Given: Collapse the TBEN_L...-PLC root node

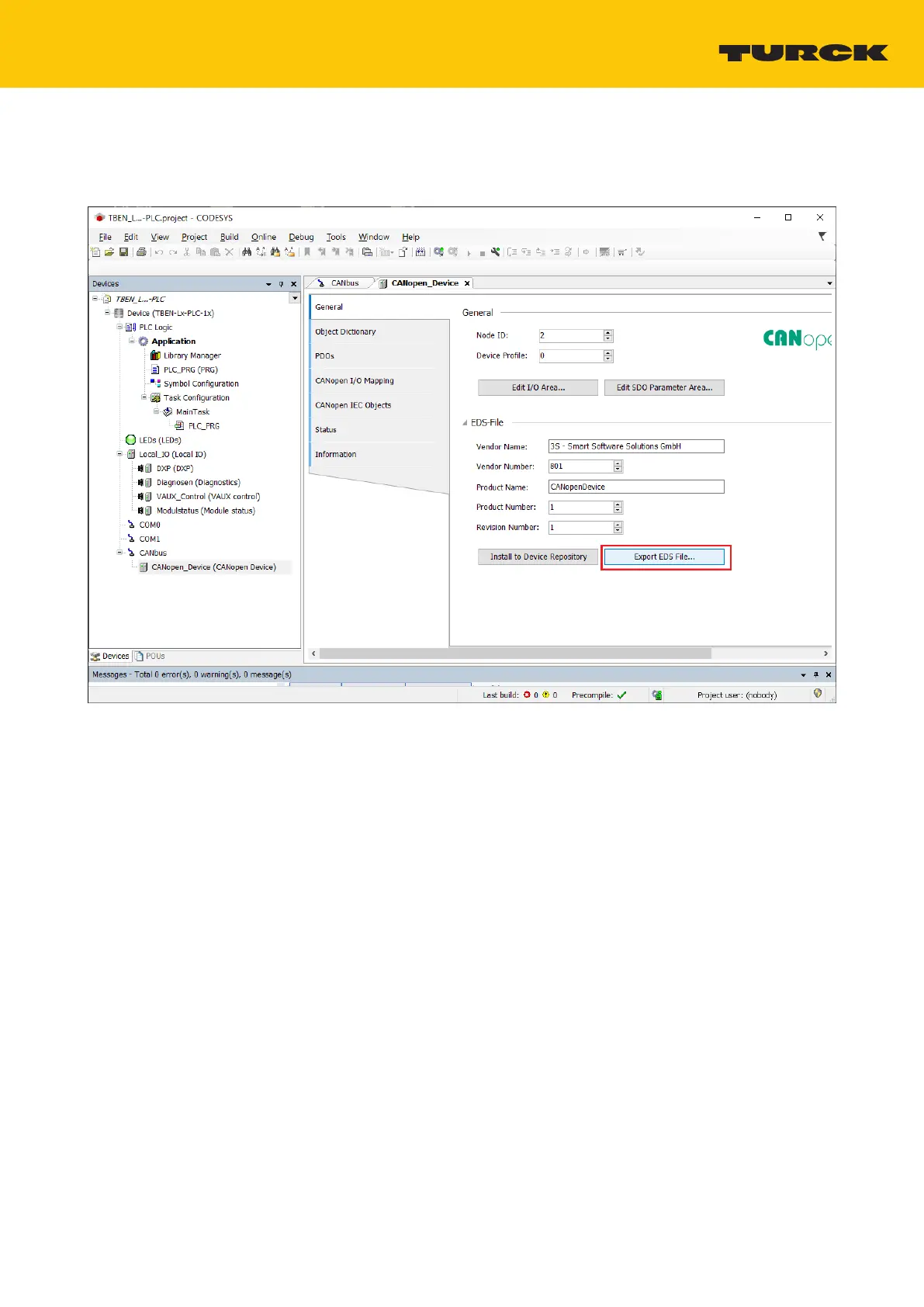Looking at the screenshot, I should point(95,299).
